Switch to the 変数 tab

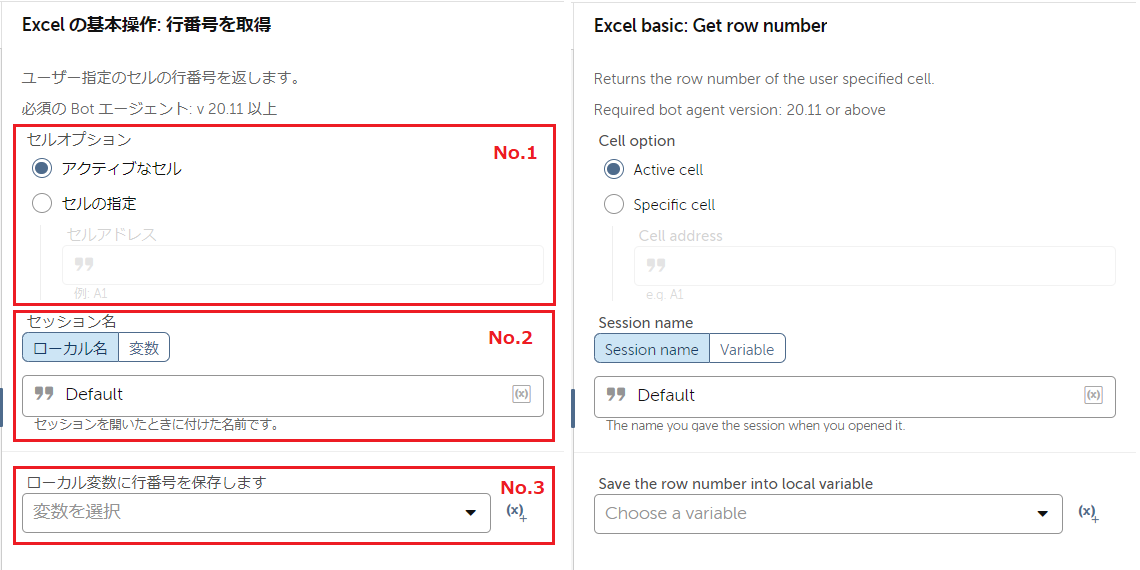[x=144, y=347]
